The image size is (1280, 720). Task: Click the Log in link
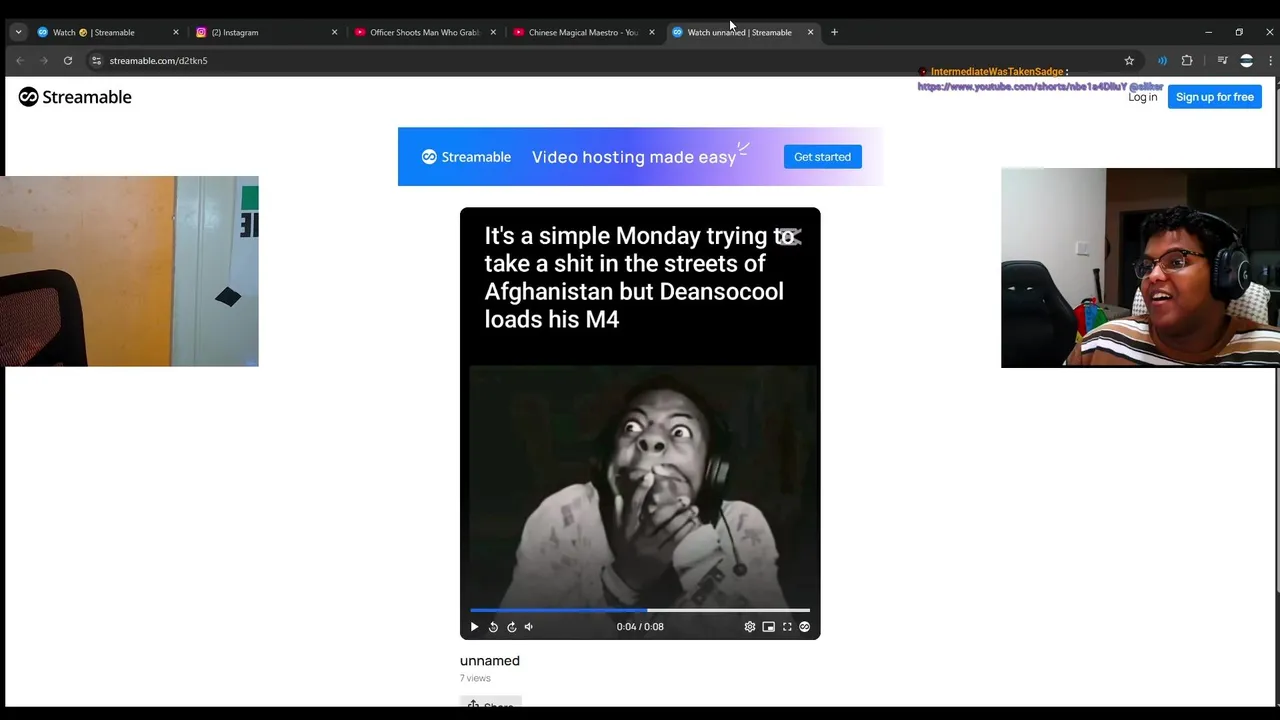(x=1143, y=97)
